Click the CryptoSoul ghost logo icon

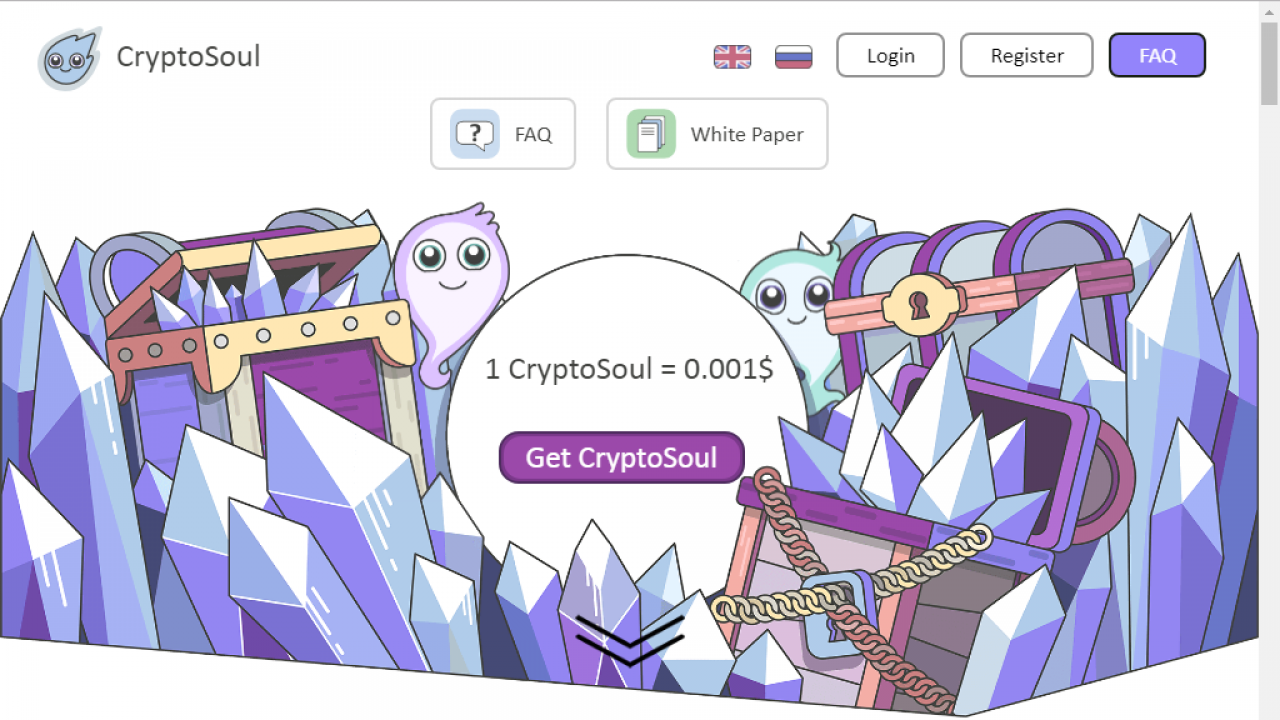(x=69, y=58)
